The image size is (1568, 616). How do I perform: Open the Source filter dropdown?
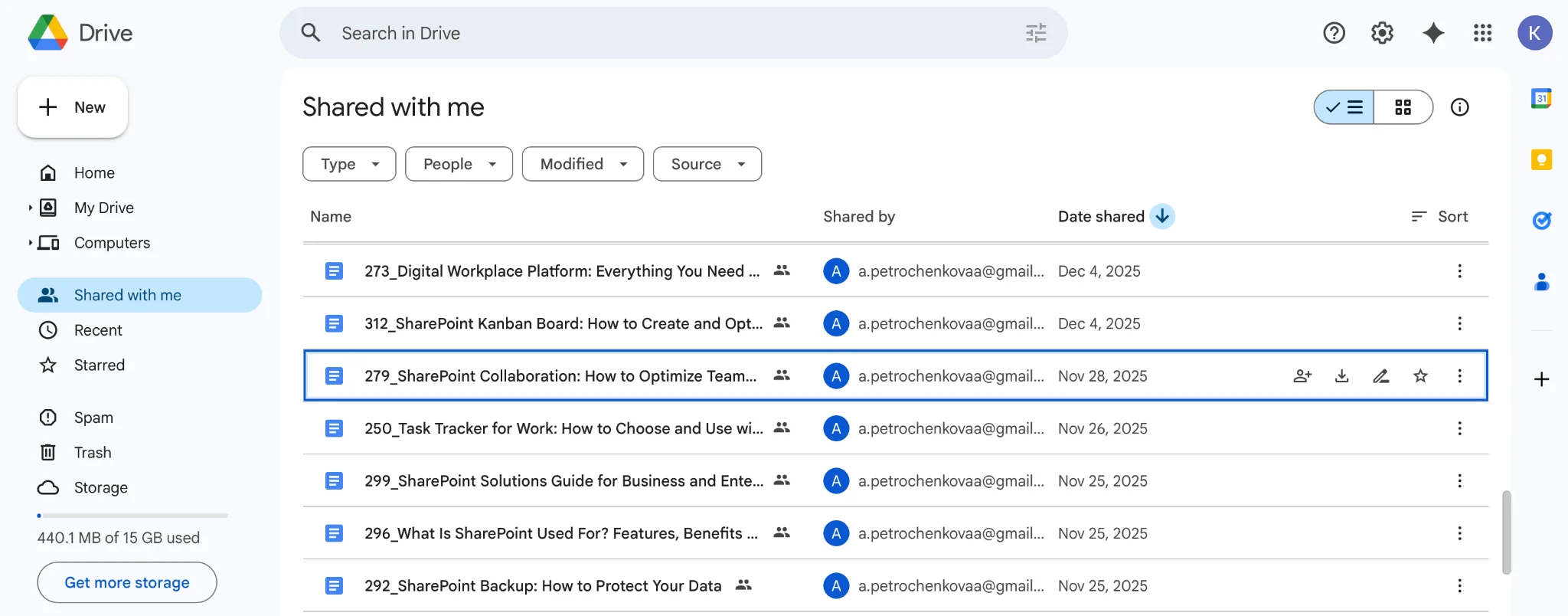[707, 164]
